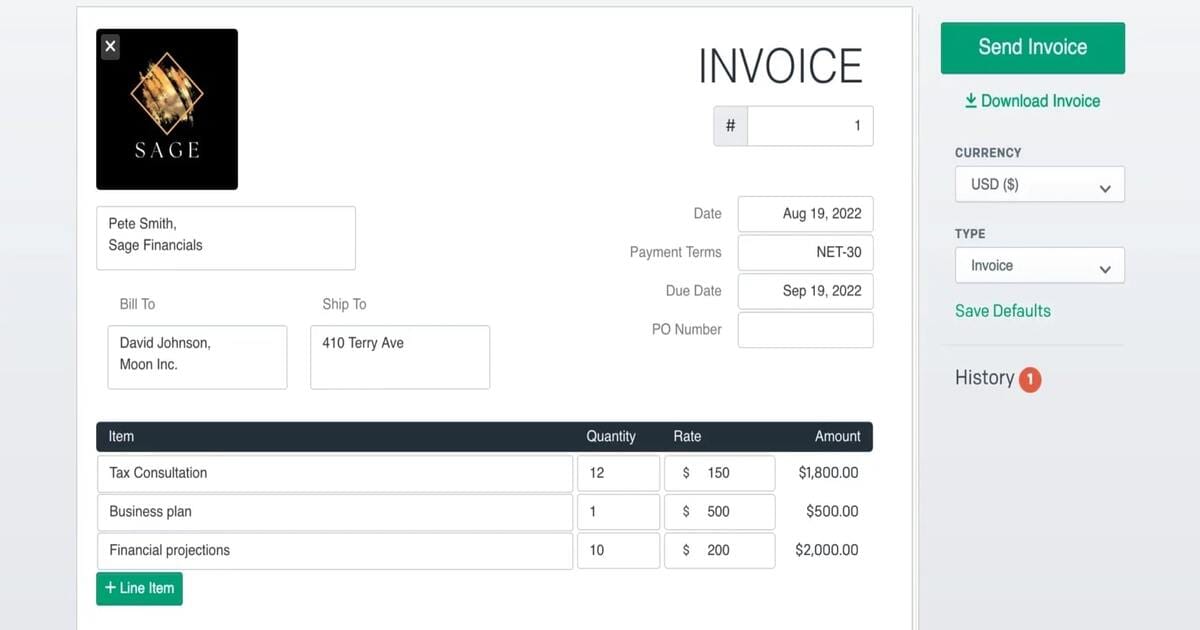1200x630 pixels.
Task: Click the $1,800.00 amount
Action: (x=828, y=473)
